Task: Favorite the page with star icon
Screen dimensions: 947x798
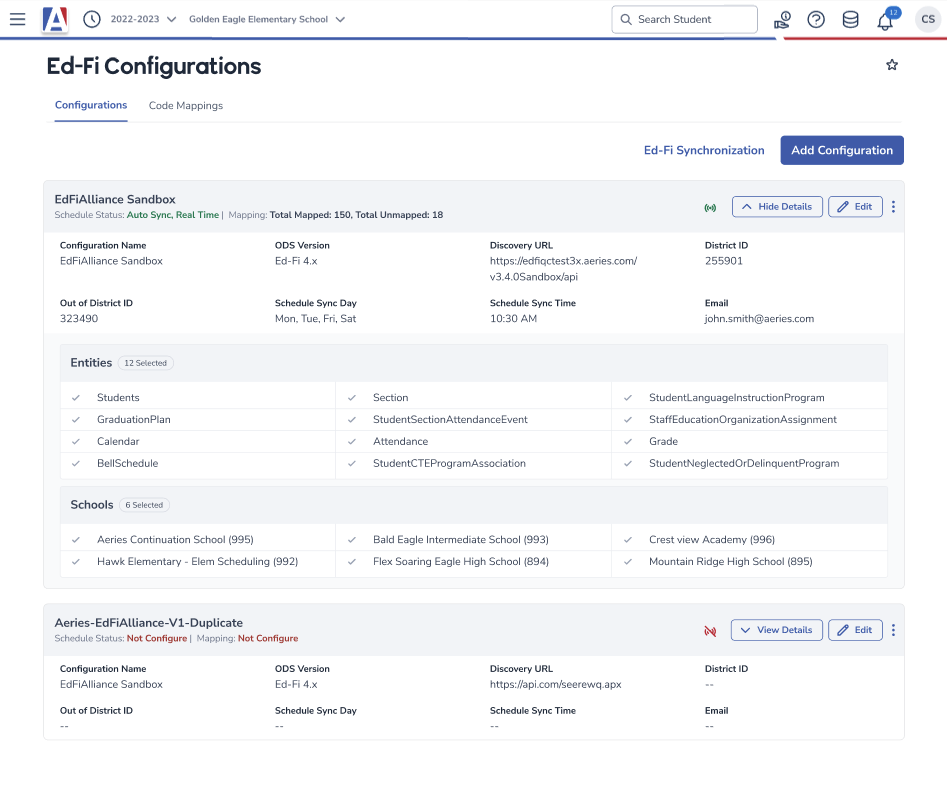Action: tap(892, 65)
